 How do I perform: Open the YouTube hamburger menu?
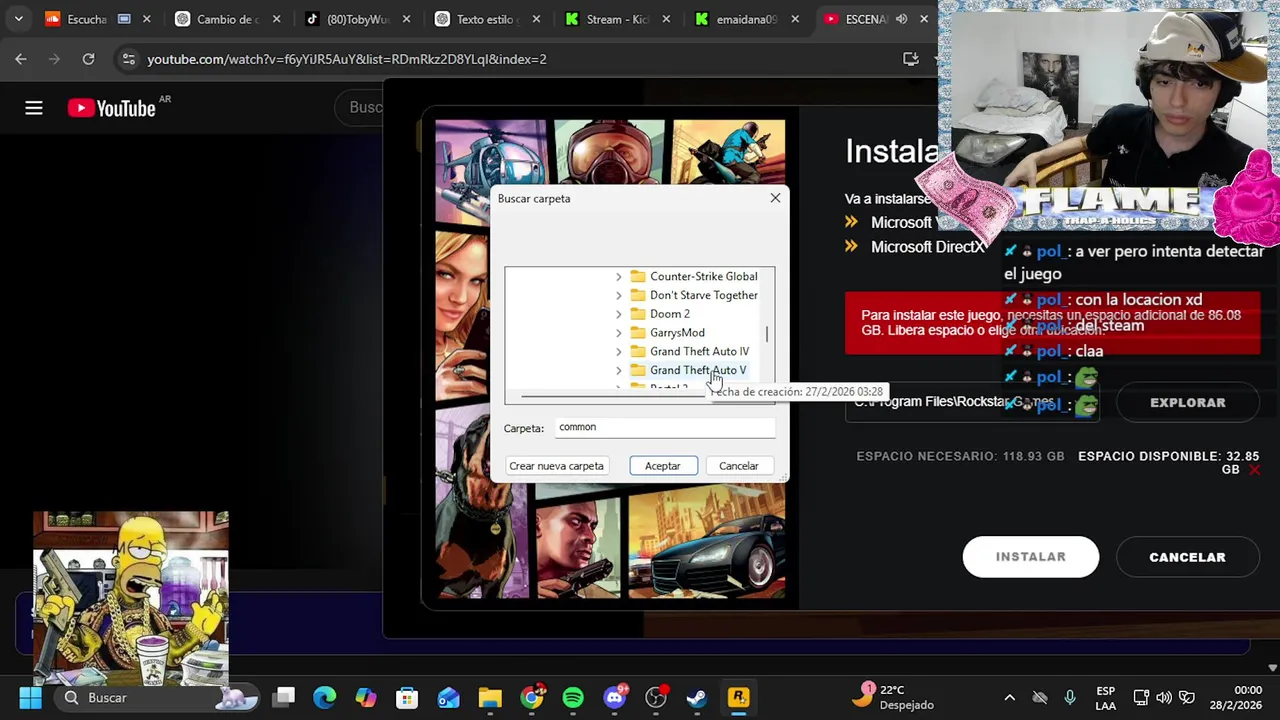pyautogui.click(x=34, y=108)
